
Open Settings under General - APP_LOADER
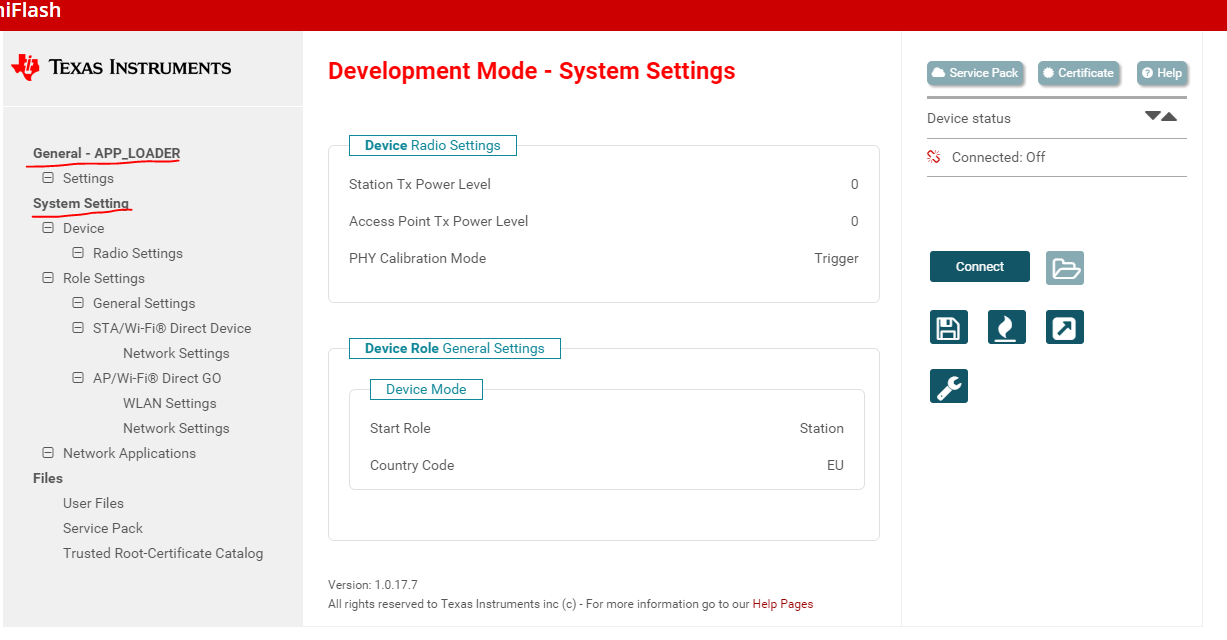click(88, 178)
